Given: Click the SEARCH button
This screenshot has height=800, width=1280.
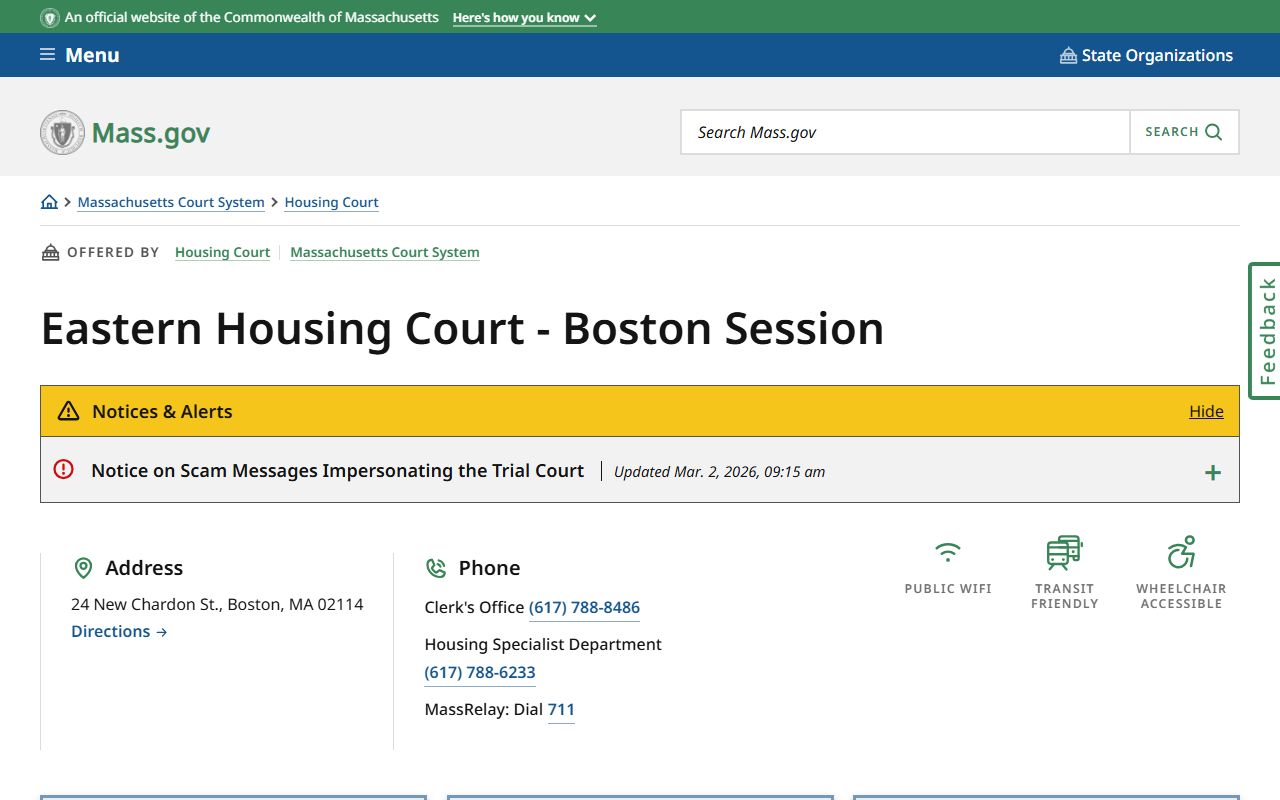Looking at the screenshot, I should pyautogui.click(x=1184, y=132).
